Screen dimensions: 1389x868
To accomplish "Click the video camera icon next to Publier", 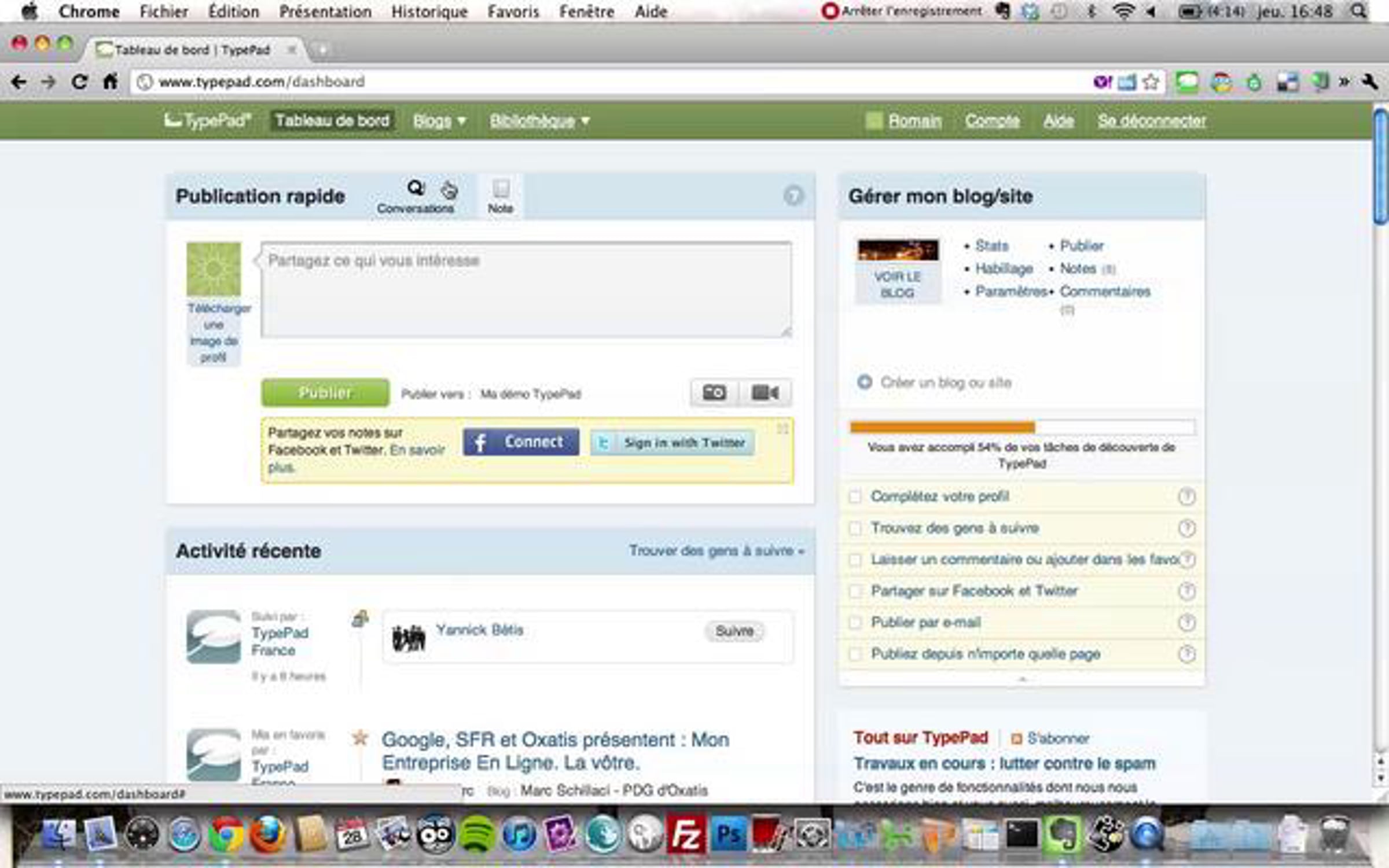I will tap(765, 393).
